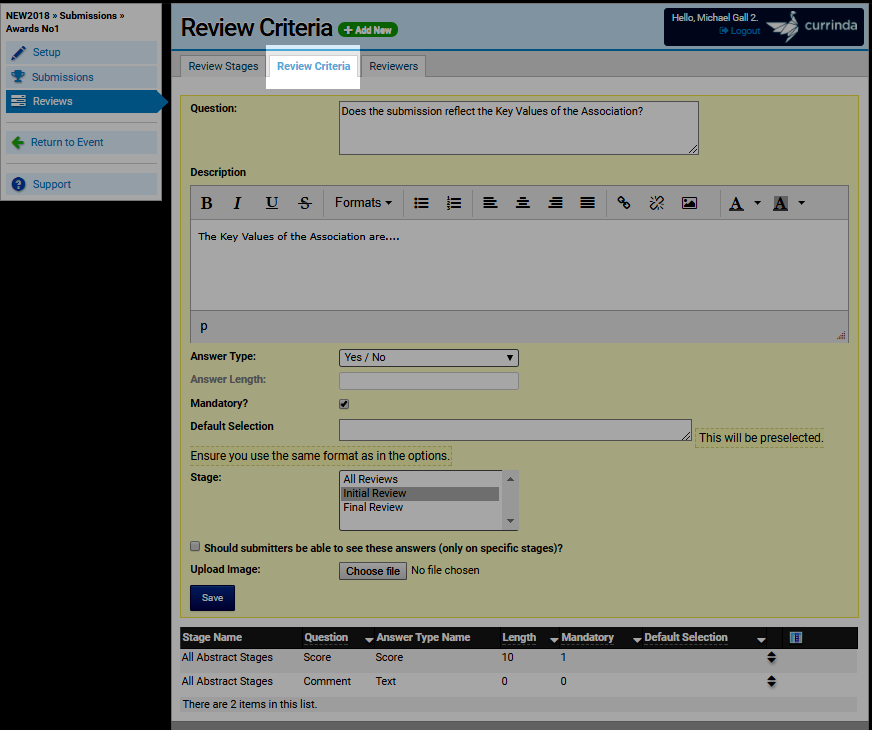Open Setup from the sidebar
This screenshot has height=730, width=872.
pos(82,52)
